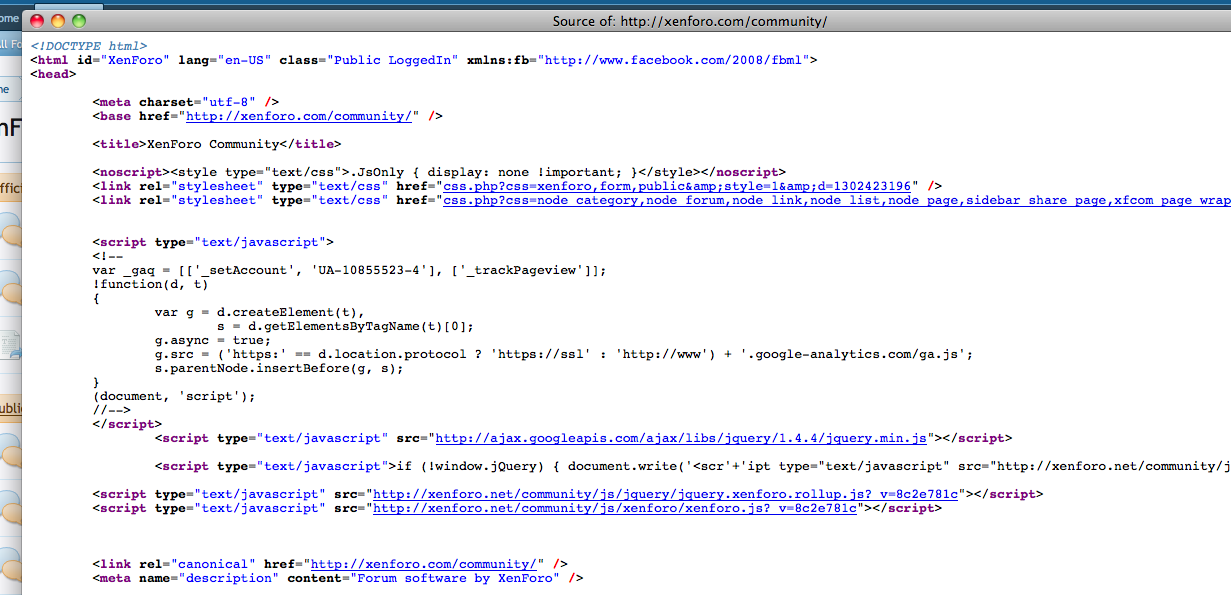The height and width of the screenshot is (595, 1231).
Task: Open the css.php?css=node_category stylesheet link
Action: click(837, 200)
